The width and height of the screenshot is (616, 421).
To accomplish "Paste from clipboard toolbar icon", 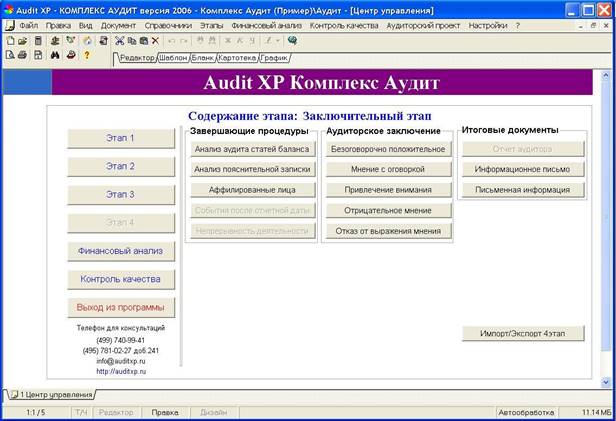I will (x=144, y=40).
